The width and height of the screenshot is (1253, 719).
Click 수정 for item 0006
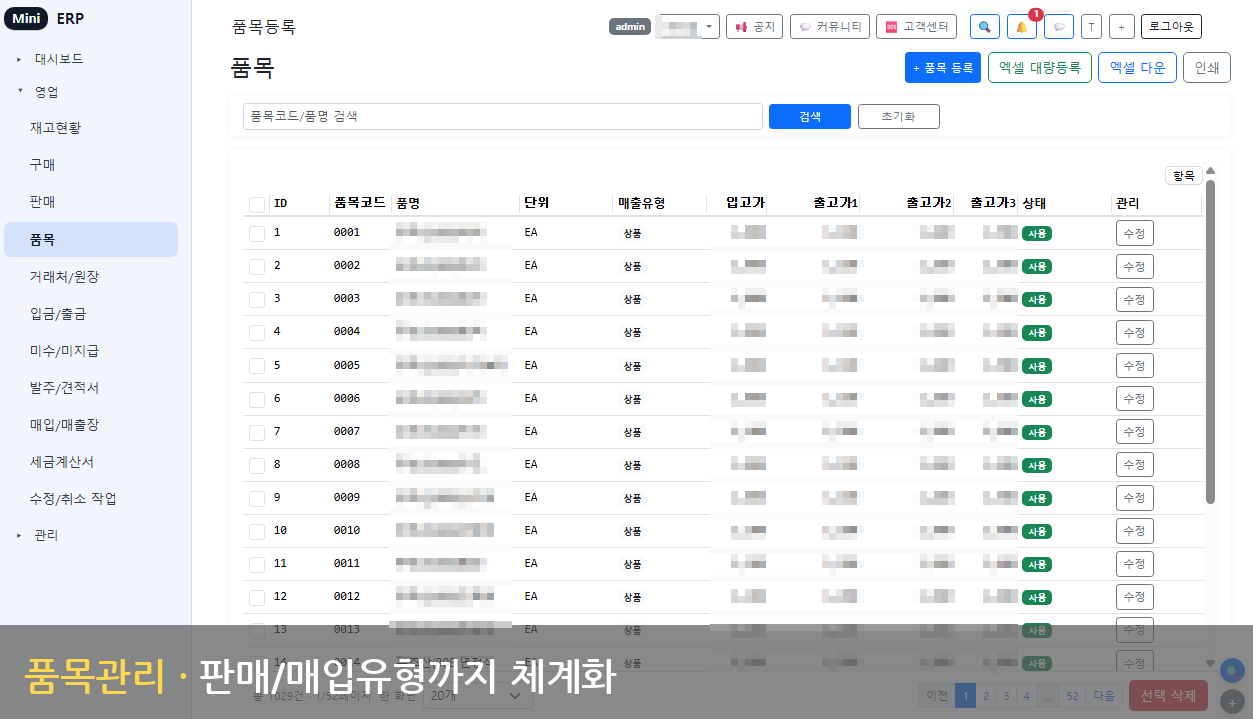click(x=1134, y=398)
